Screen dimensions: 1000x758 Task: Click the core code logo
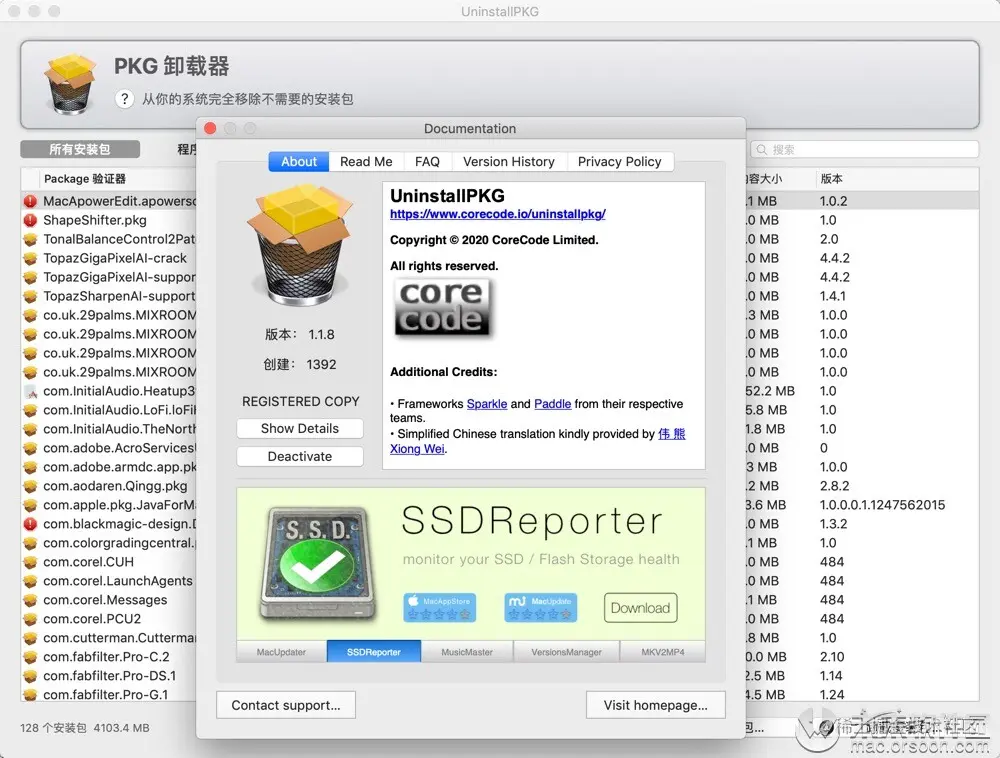[x=442, y=307]
